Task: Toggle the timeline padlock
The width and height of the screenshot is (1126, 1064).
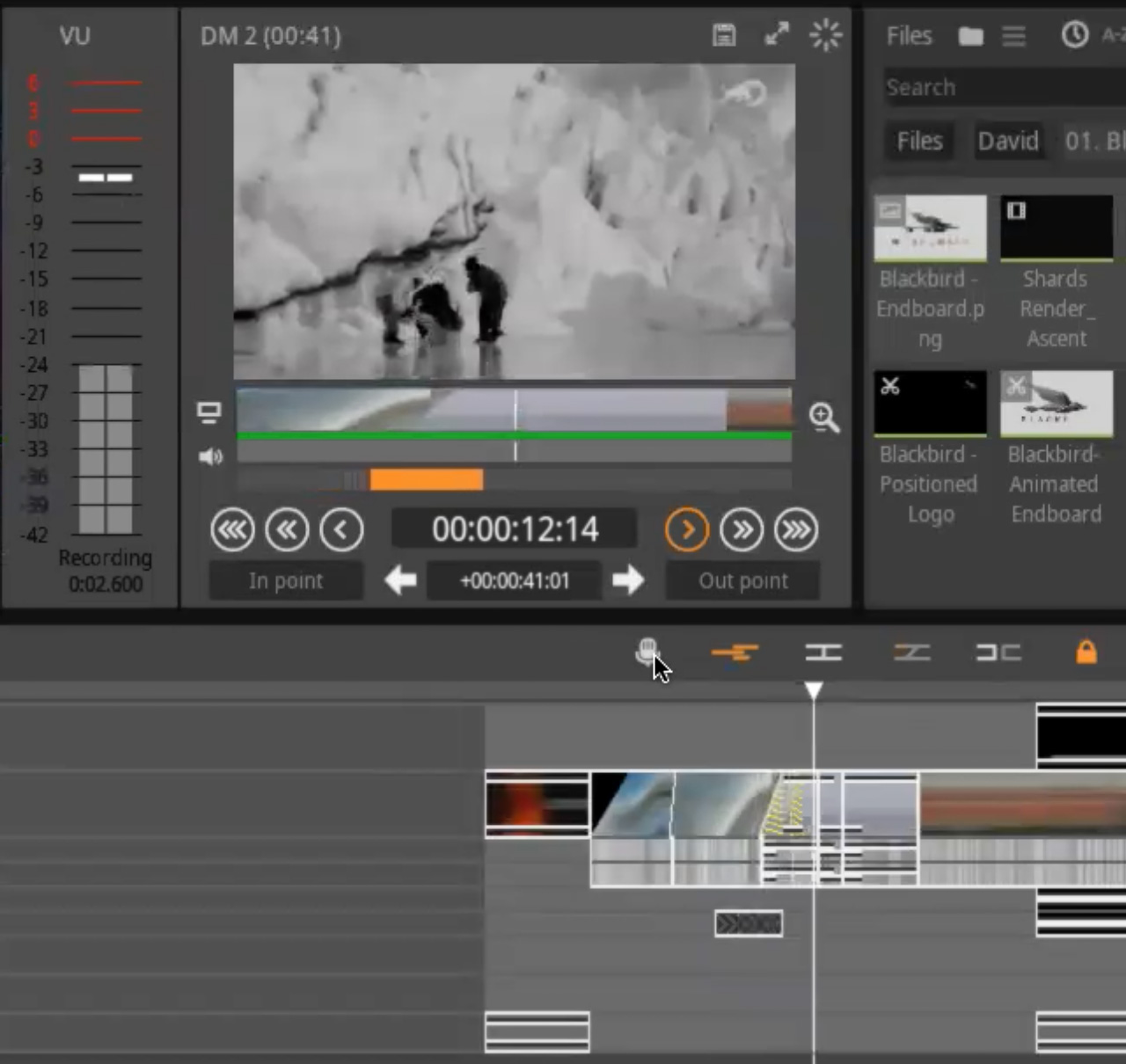Action: point(1086,652)
